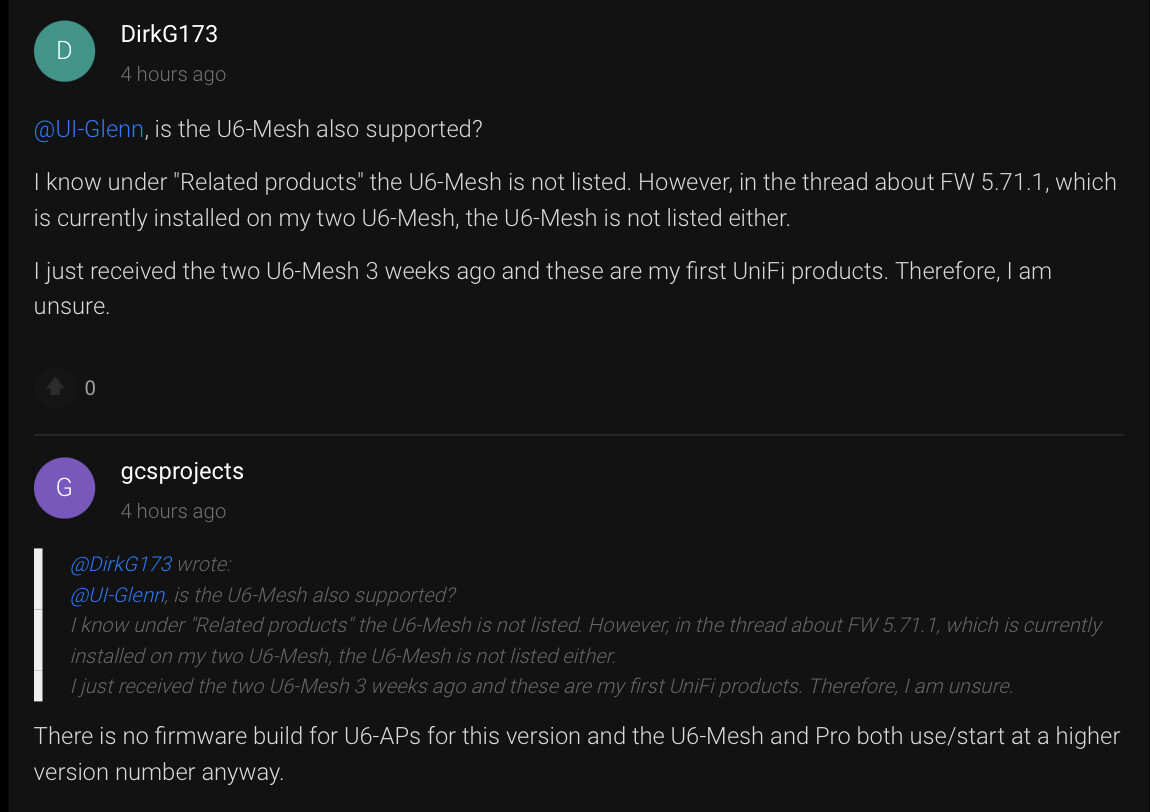The image size is (1150, 812).
Task: Click the "4 hours ago" timestamp under gcsprojects
Action: [173, 511]
